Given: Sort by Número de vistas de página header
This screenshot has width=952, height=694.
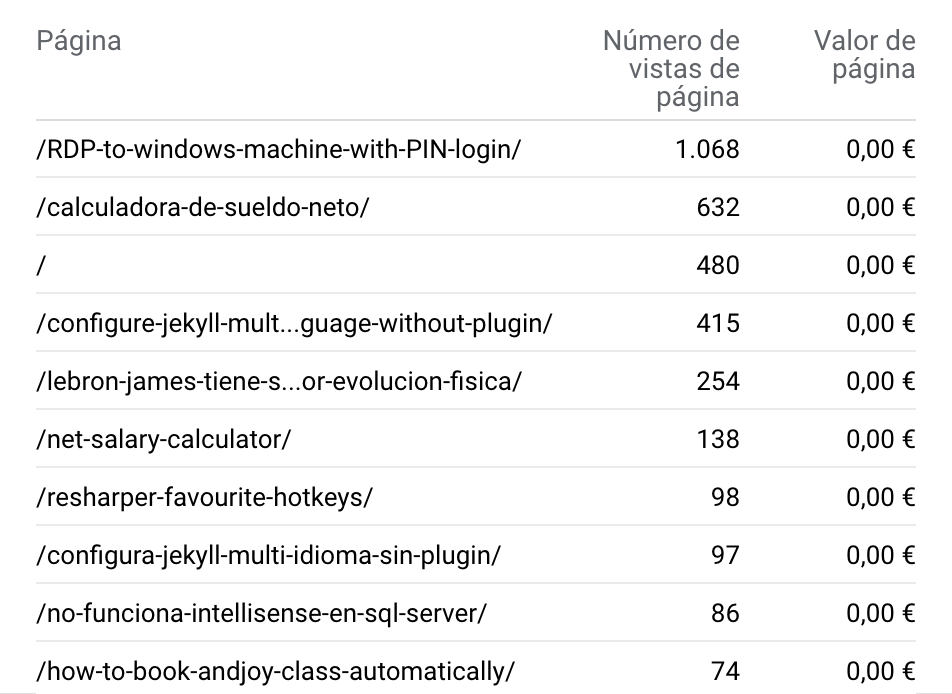Looking at the screenshot, I should (x=671, y=69).
